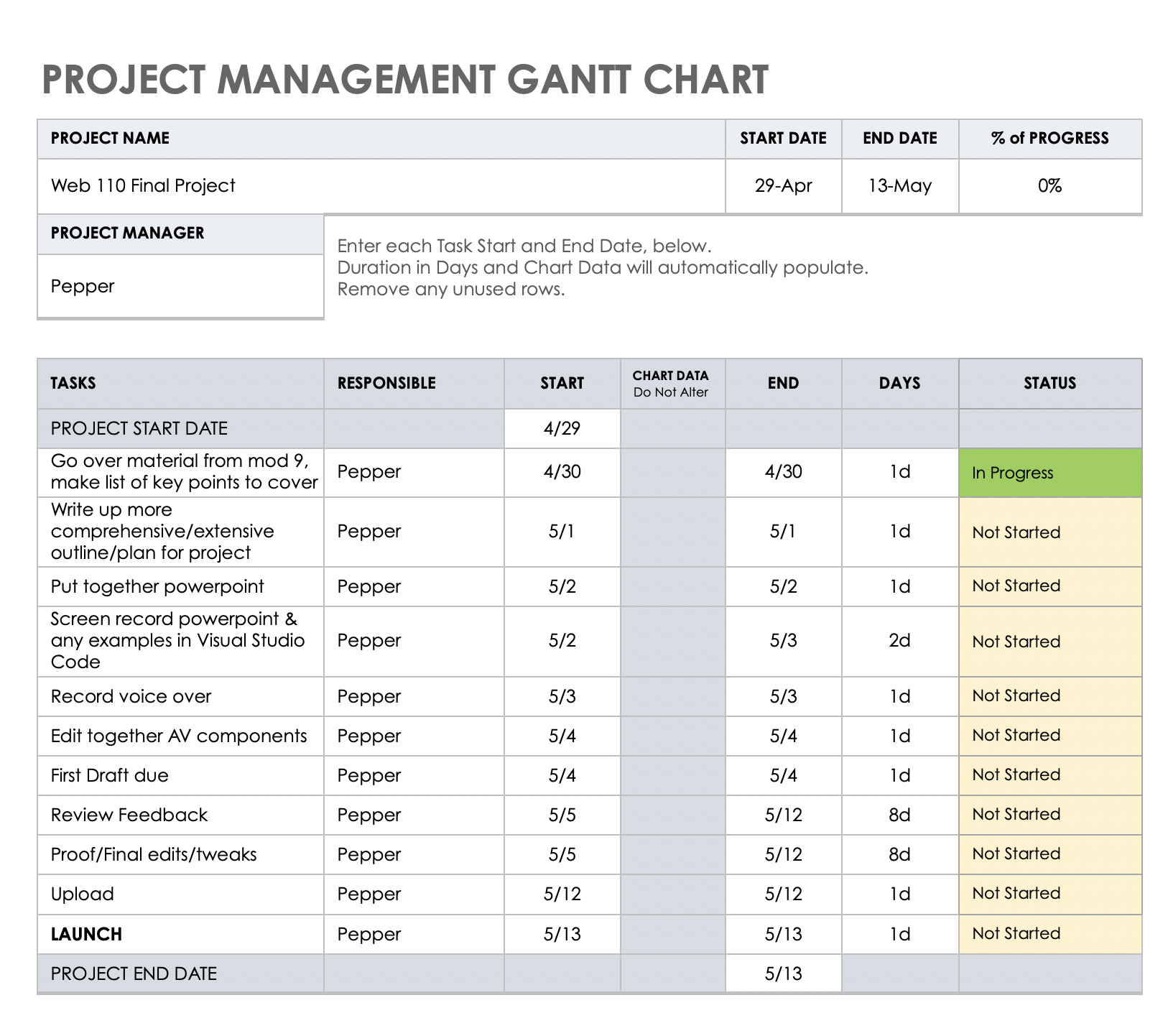Click the '5/12' start date of 'Upload'
This screenshot has width=1168, height=1036.
pos(562,894)
